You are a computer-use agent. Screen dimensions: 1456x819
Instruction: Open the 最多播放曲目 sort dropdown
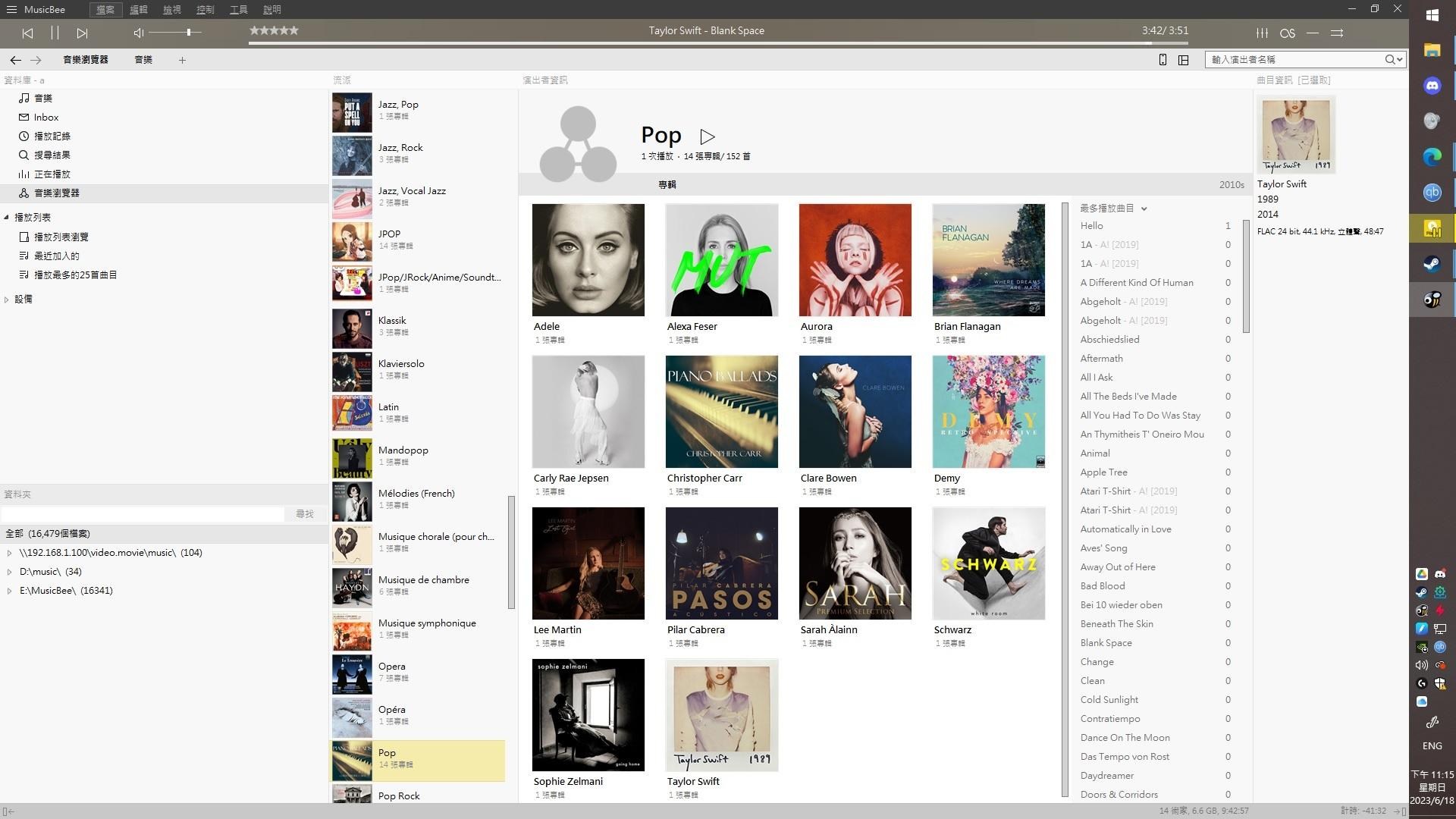[1144, 208]
